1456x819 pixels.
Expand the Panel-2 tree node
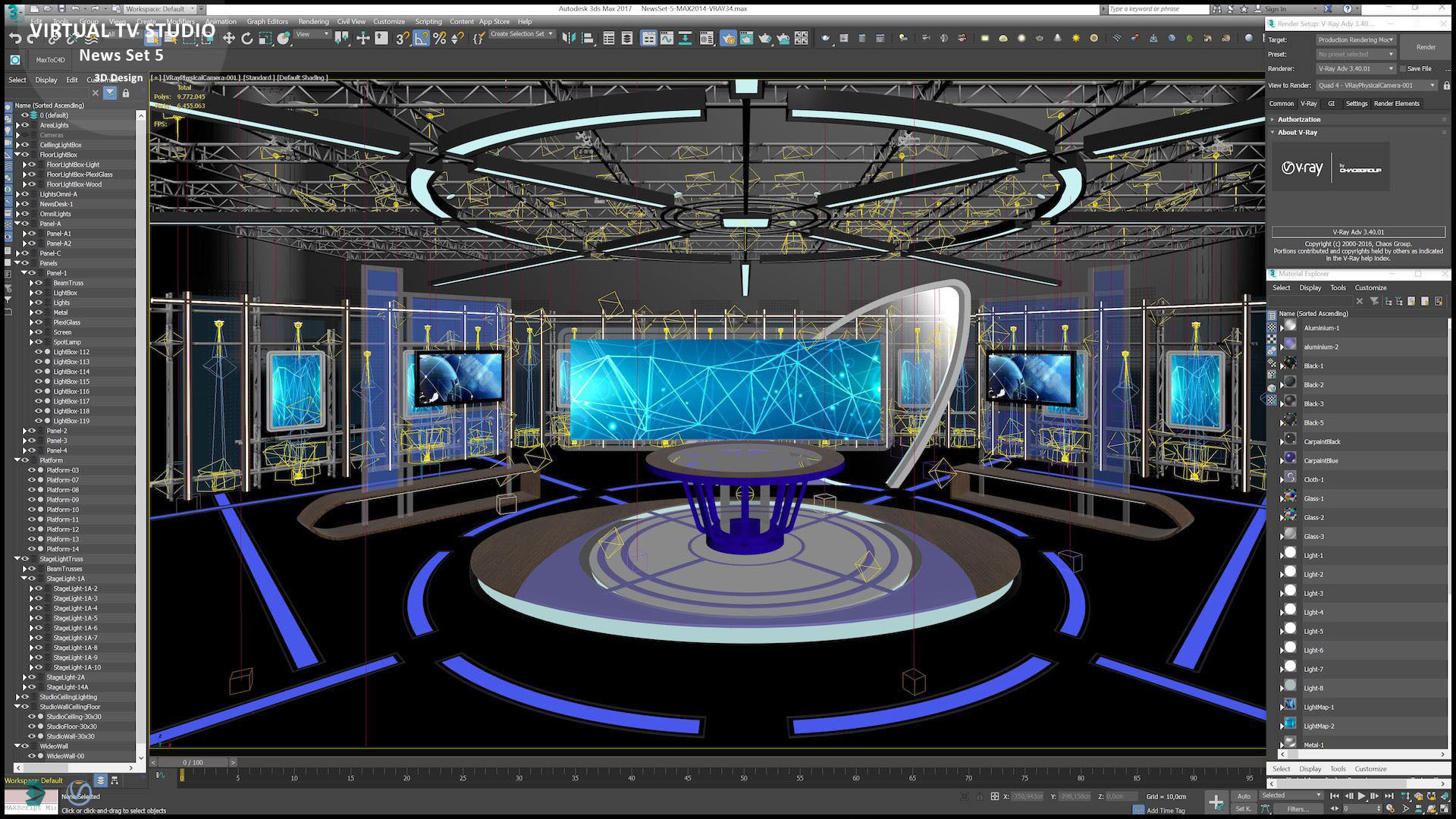pos(24,431)
